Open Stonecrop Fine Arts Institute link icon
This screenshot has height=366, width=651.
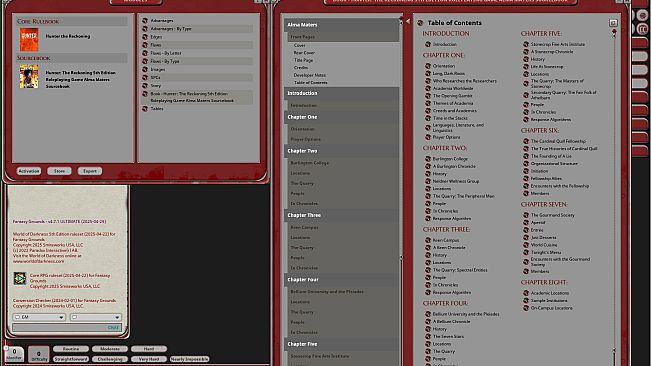point(526,44)
